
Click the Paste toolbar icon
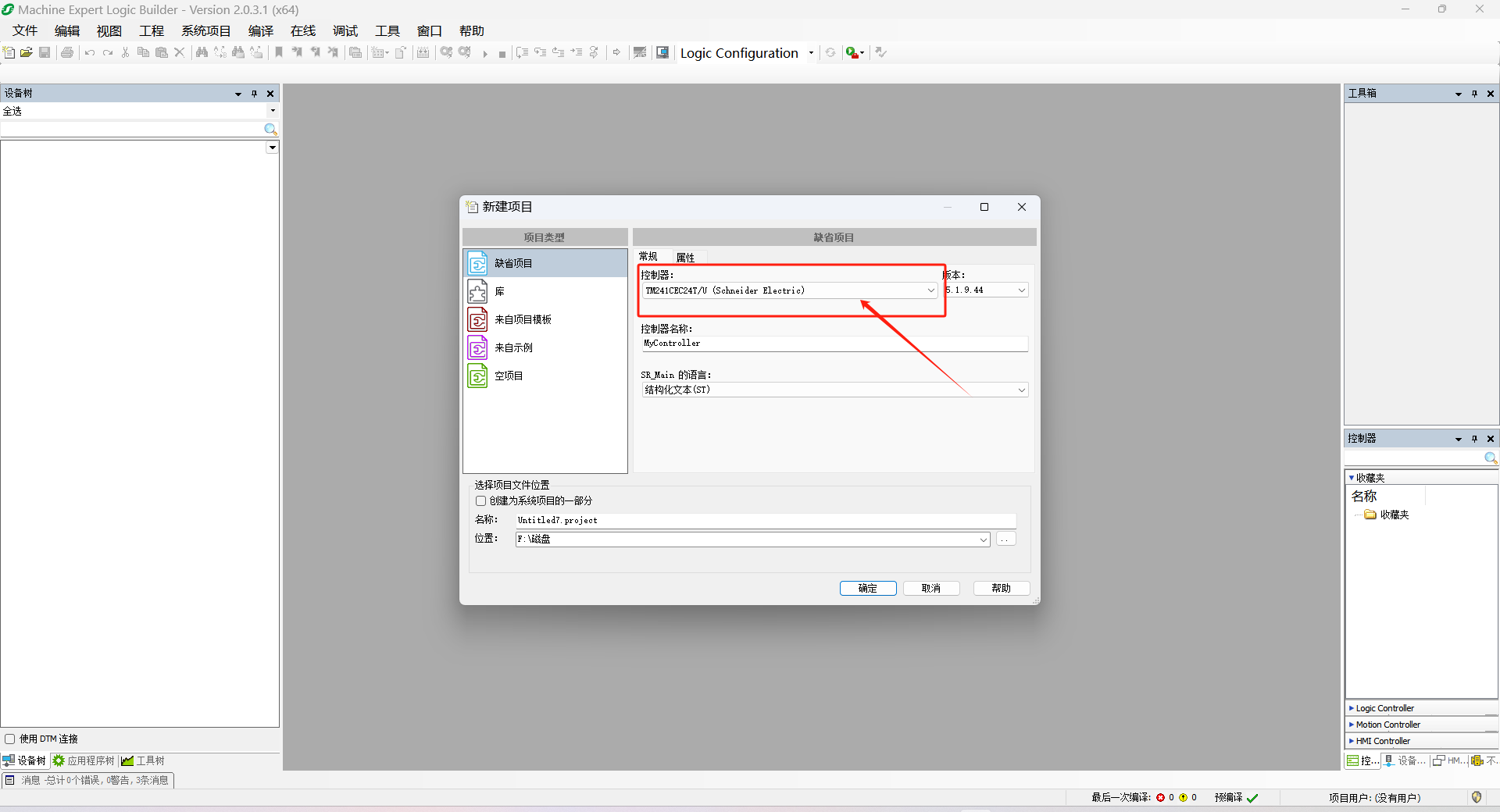[x=161, y=52]
